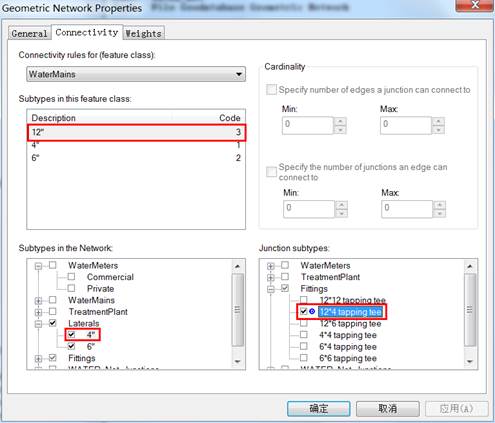Check the 4*4 tapping tee checkbox
Viewport: 495px width, 423px height.
(304, 334)
